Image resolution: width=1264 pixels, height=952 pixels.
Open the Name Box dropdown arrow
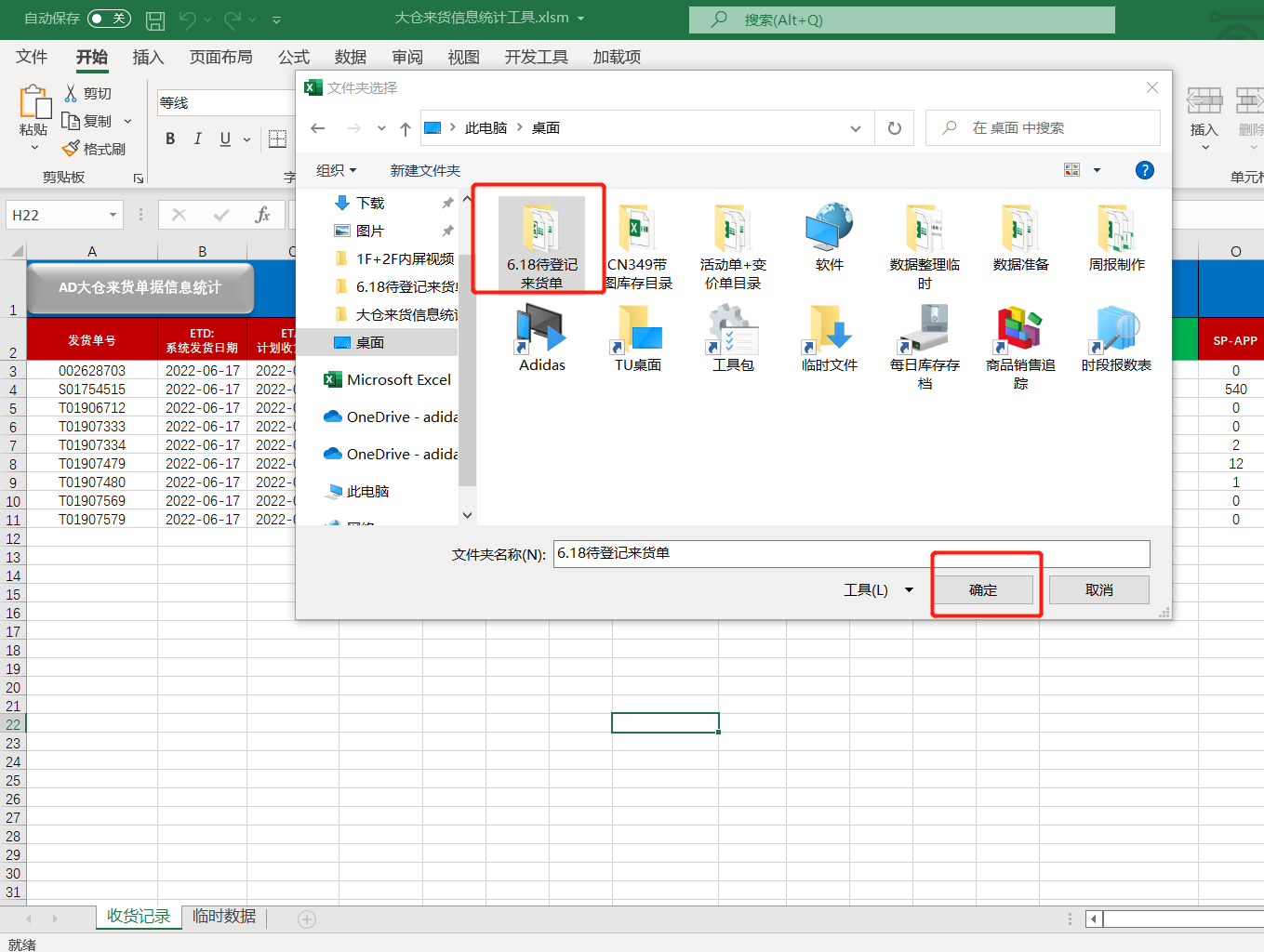coord(113,215)
